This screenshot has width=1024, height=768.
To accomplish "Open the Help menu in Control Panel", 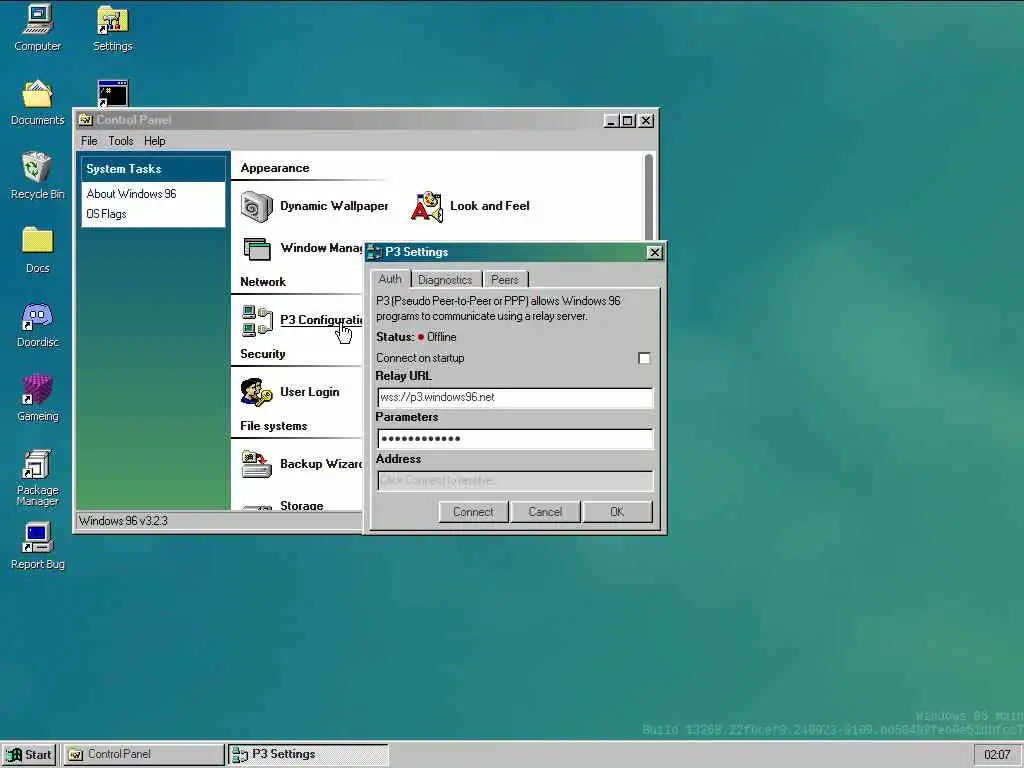I will (x=155, y=141).
